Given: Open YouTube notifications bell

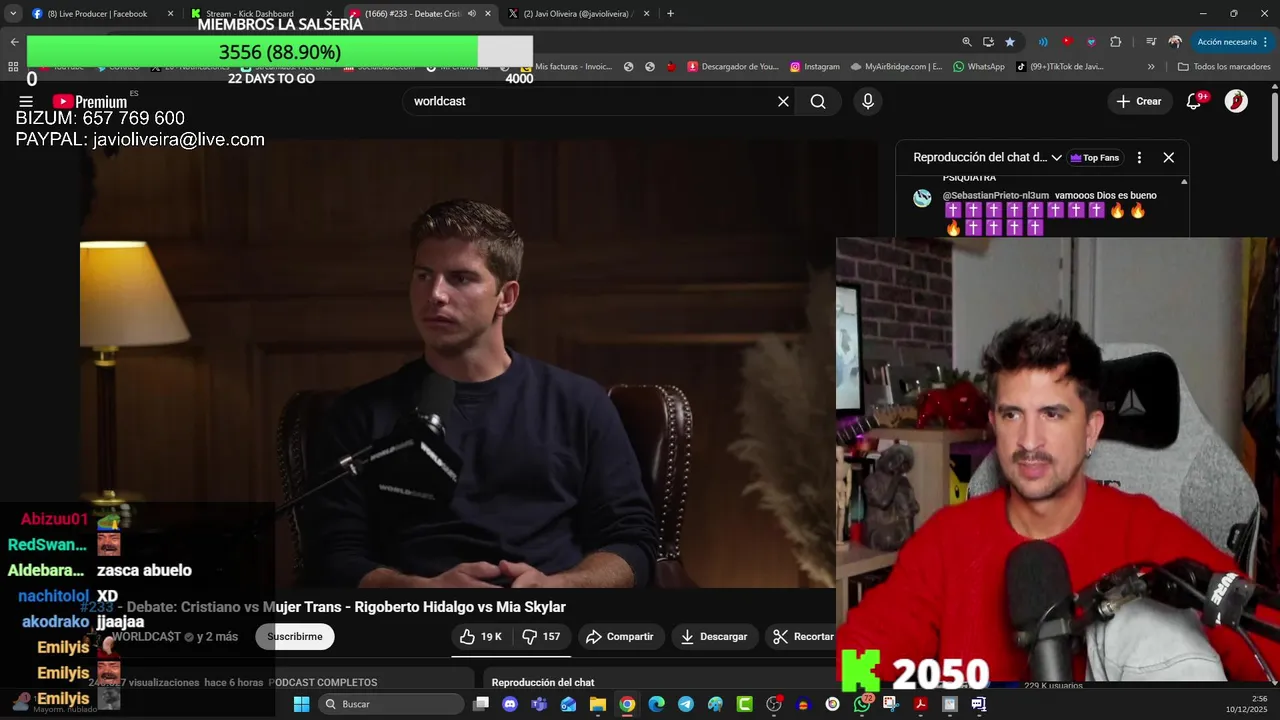Looking at the screenshot, I should [1194, 101].
